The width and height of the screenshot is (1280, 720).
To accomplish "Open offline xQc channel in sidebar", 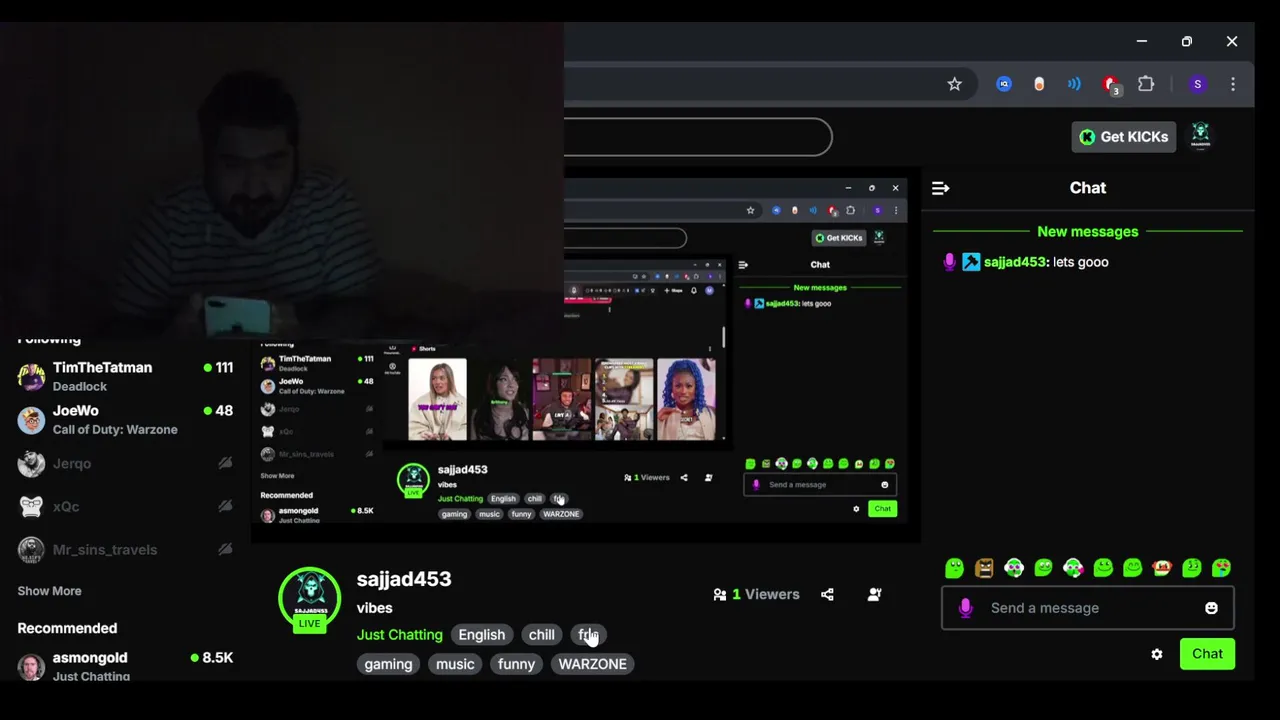I will pyautogui.click(x=125, y=506).
